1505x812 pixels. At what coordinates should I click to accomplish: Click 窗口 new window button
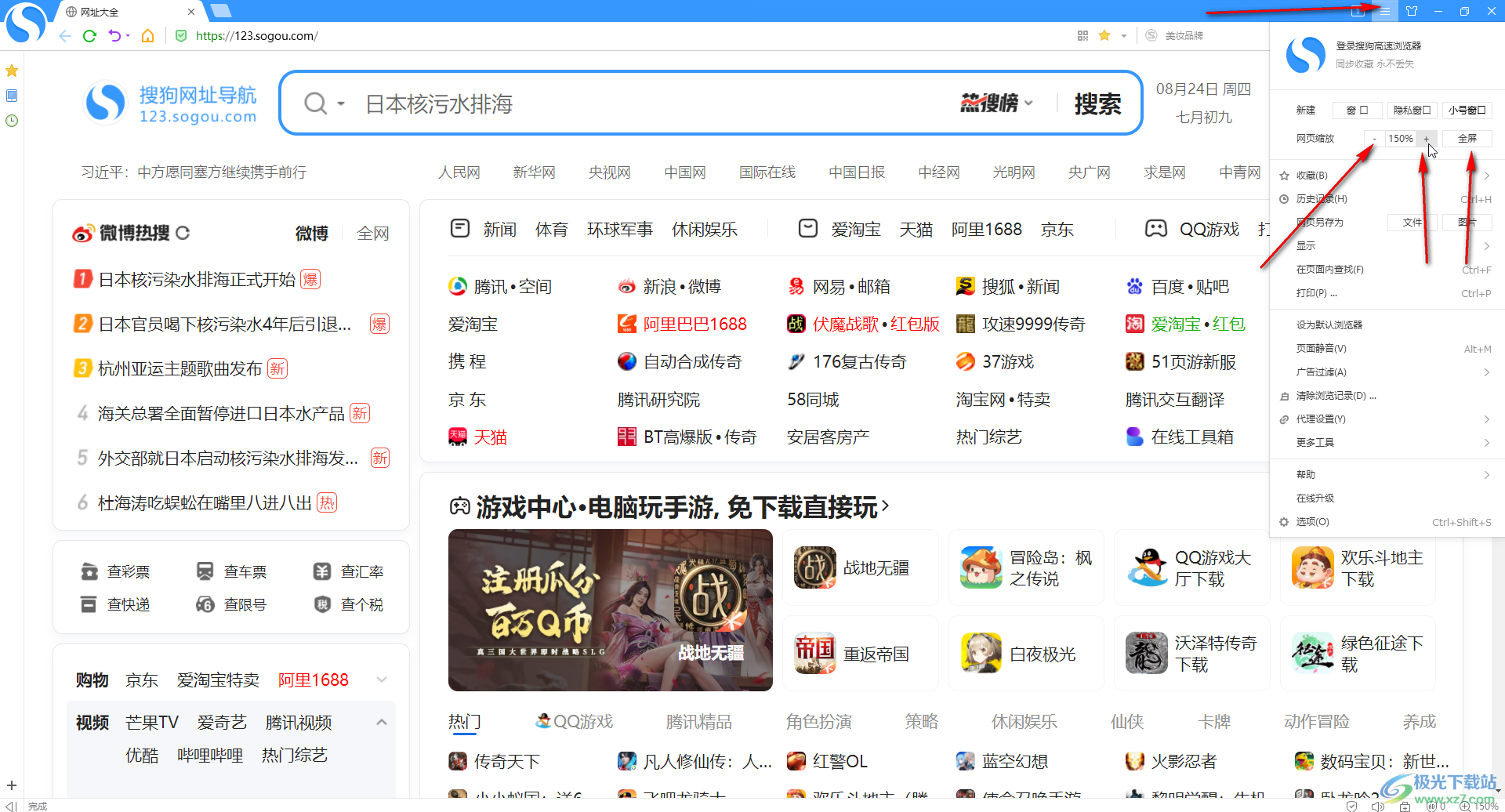[1357, 110]
